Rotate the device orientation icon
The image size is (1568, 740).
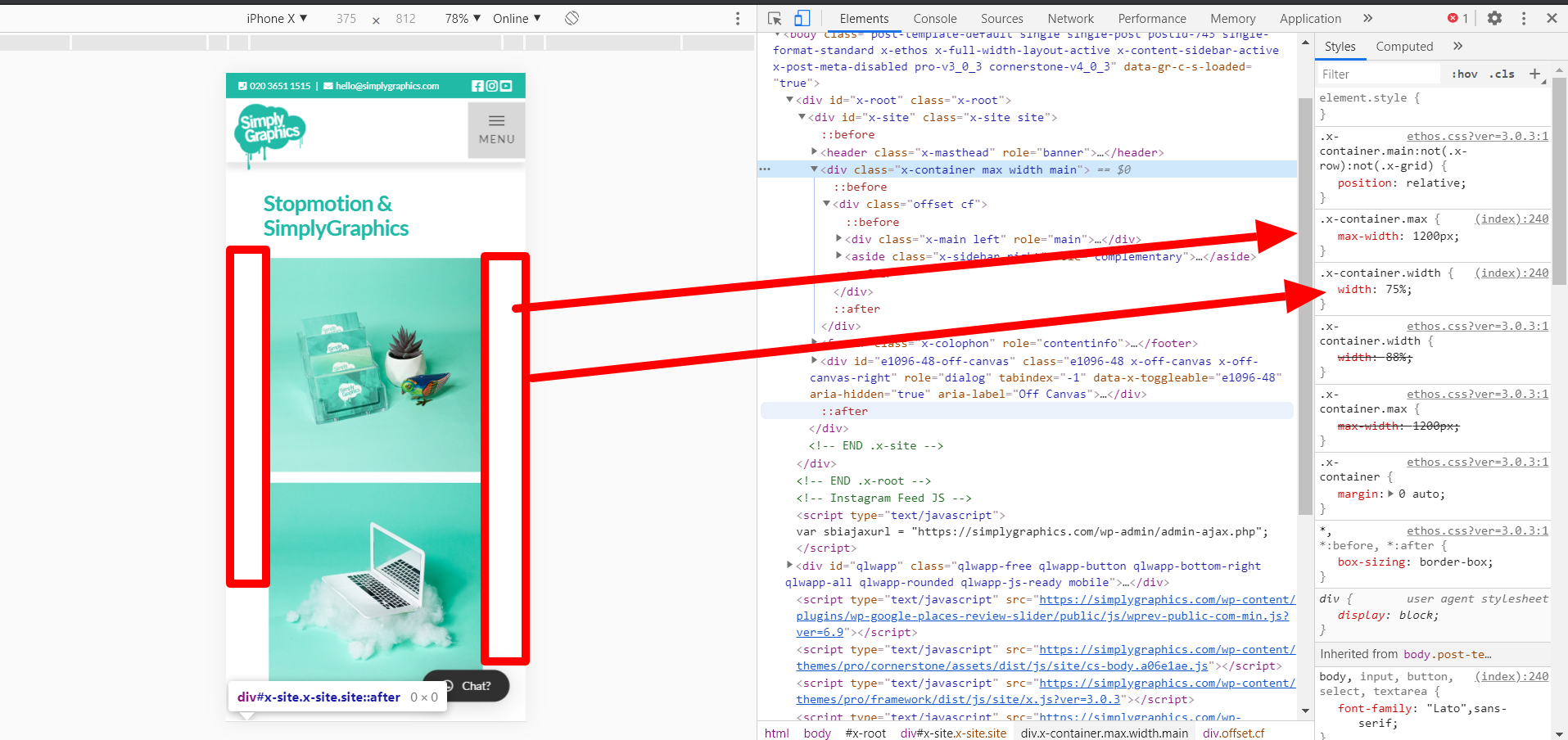[x=572, y=18]
